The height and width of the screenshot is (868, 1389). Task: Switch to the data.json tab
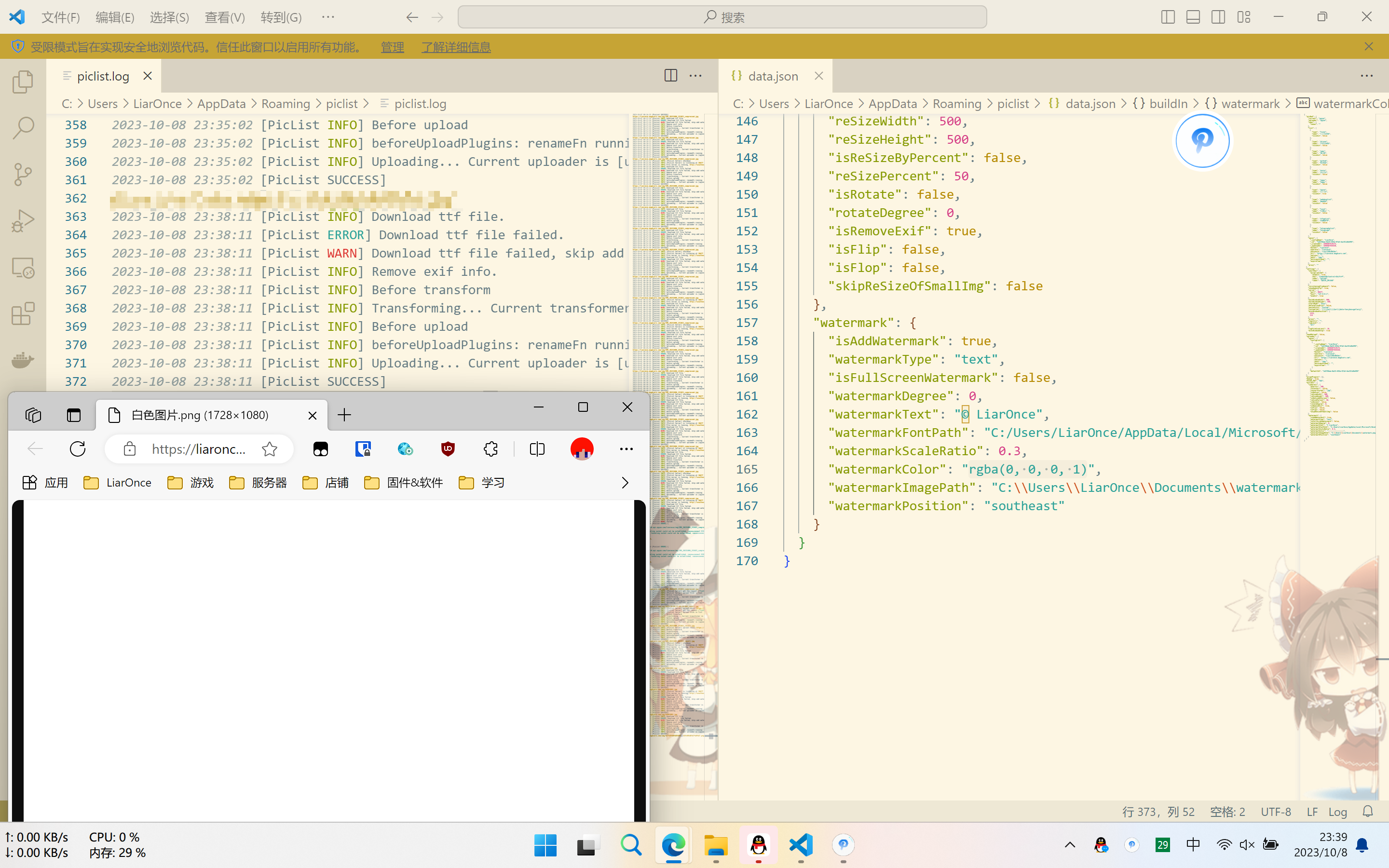tap(774, 75)
